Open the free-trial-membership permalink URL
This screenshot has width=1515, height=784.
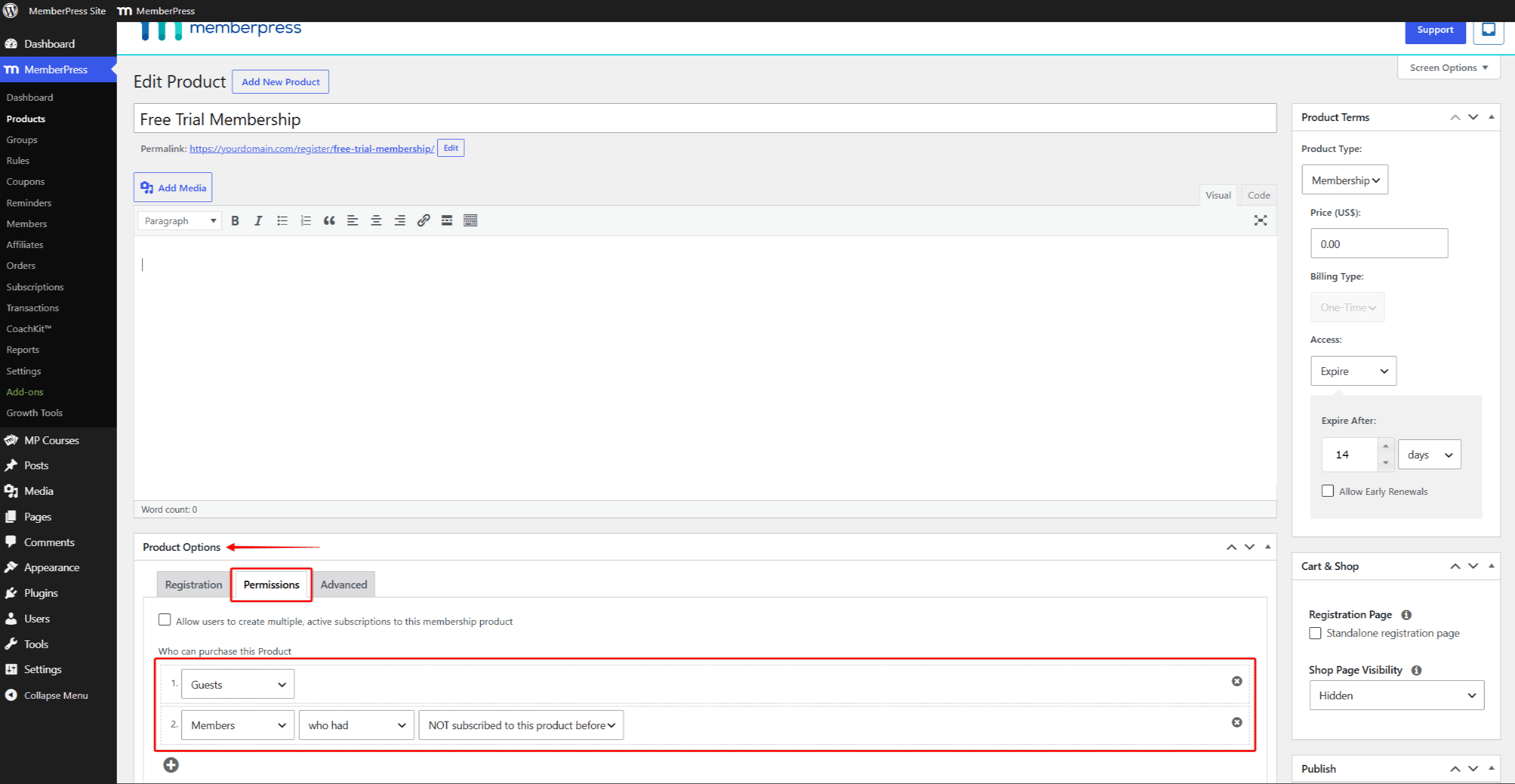pos(312,148)
